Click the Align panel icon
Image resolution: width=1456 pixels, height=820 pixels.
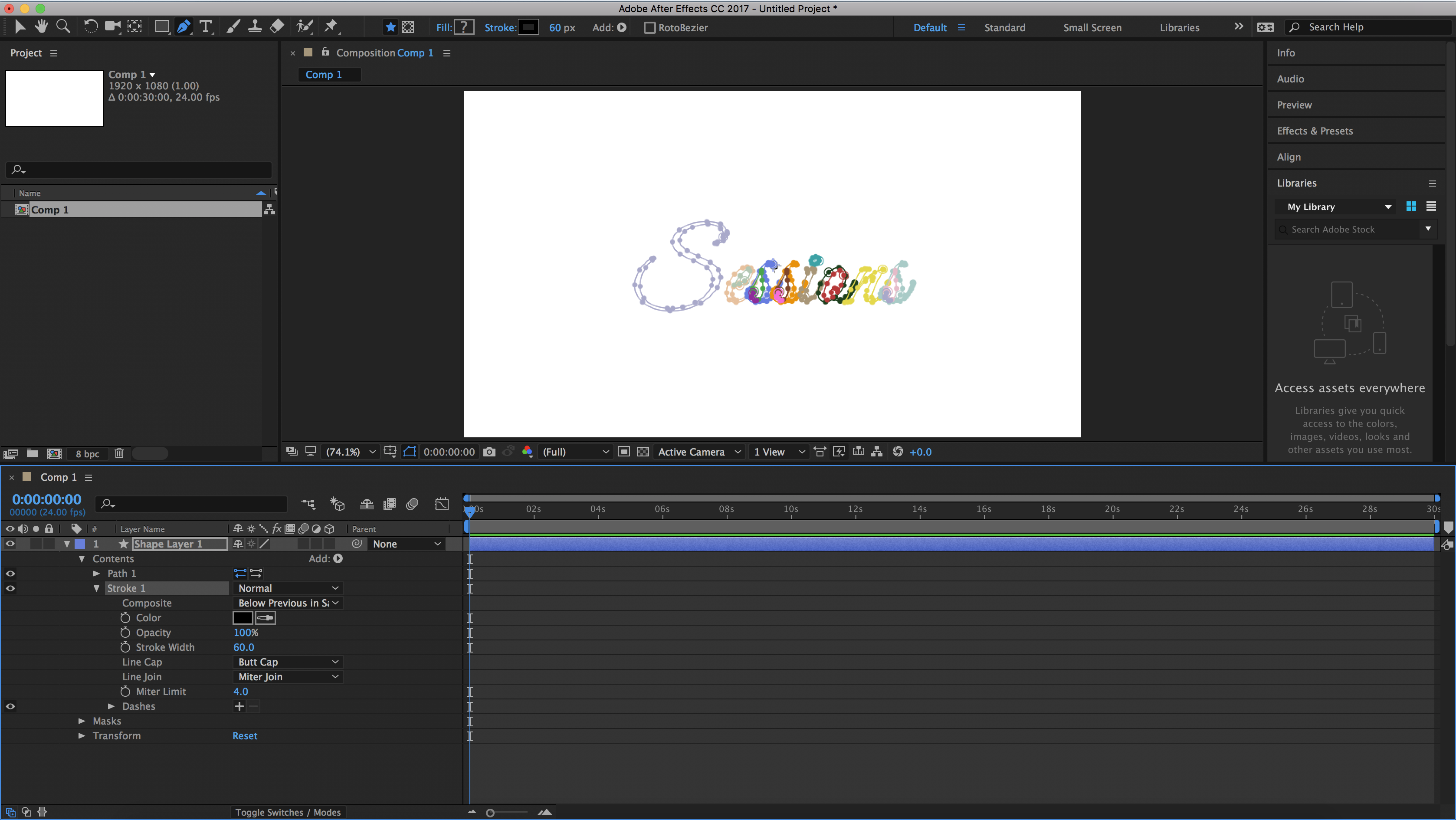[x=1289, y=156]
